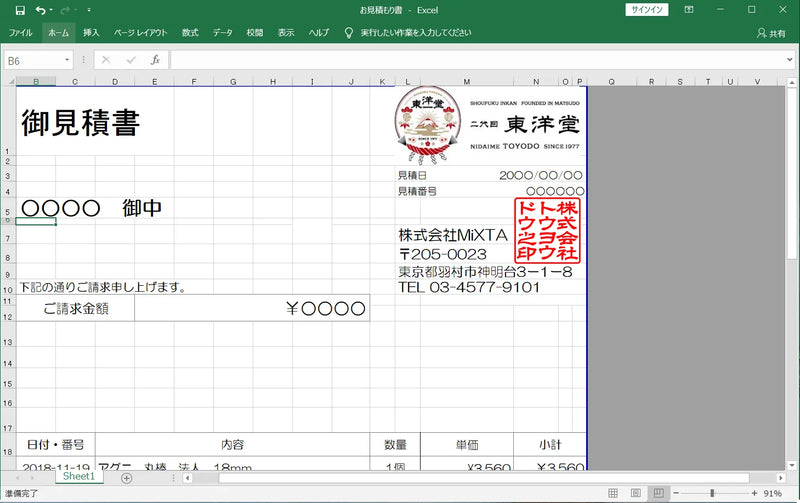
Task: Switch to Normal view icon
Action: point(613,493)
